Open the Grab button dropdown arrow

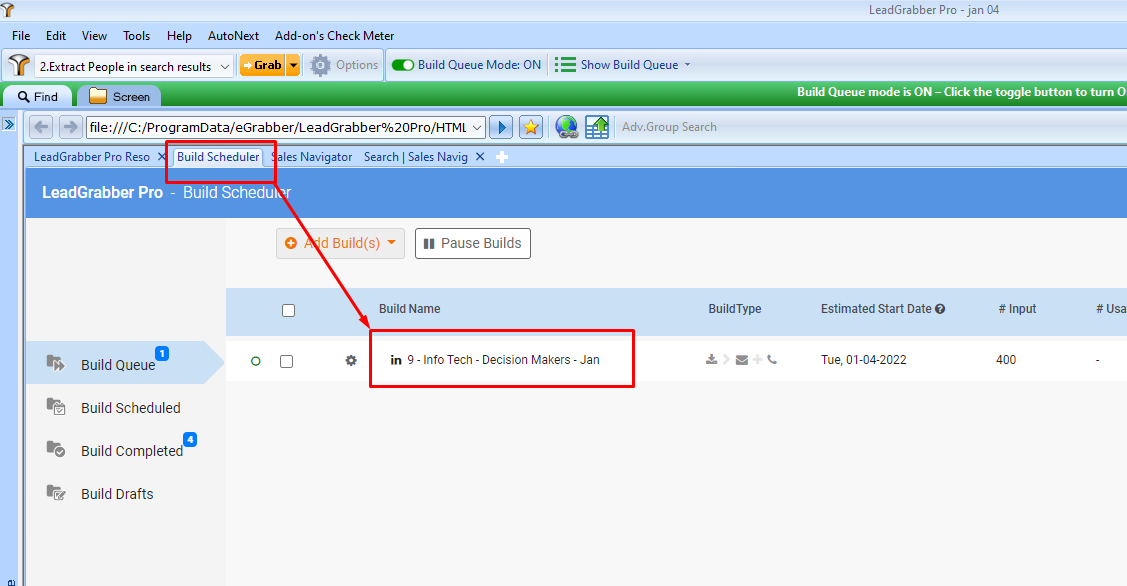293,65
